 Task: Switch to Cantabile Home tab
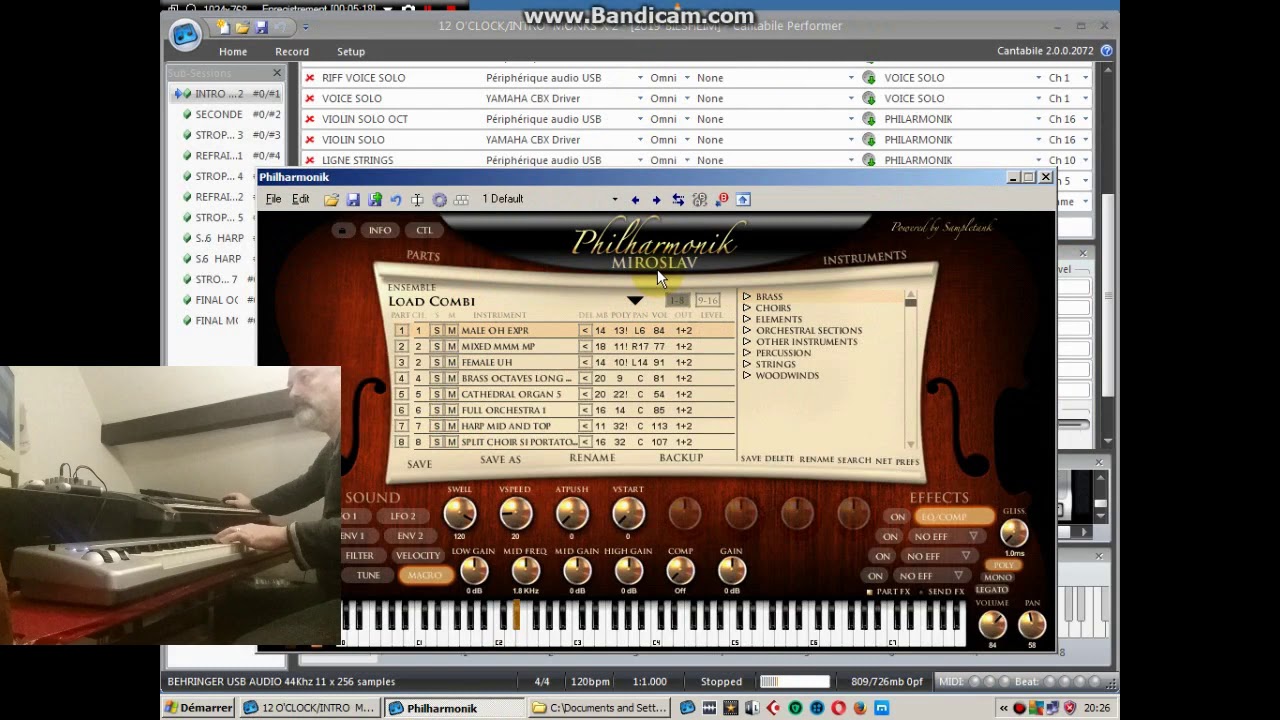pyautogui.click(x=233, y=52)
